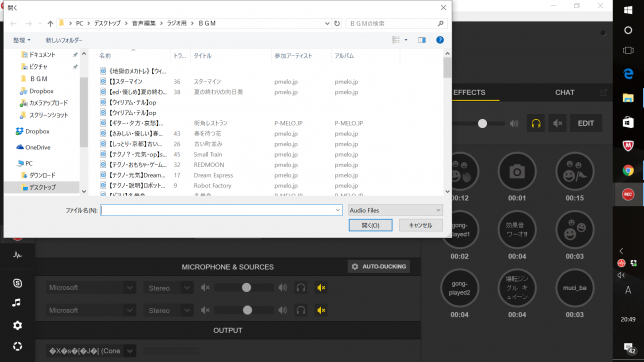Screen dimensions: 644x362
Task: Play the 効果音 ワーオ!! sound effect
Action: tap(517, 230)
